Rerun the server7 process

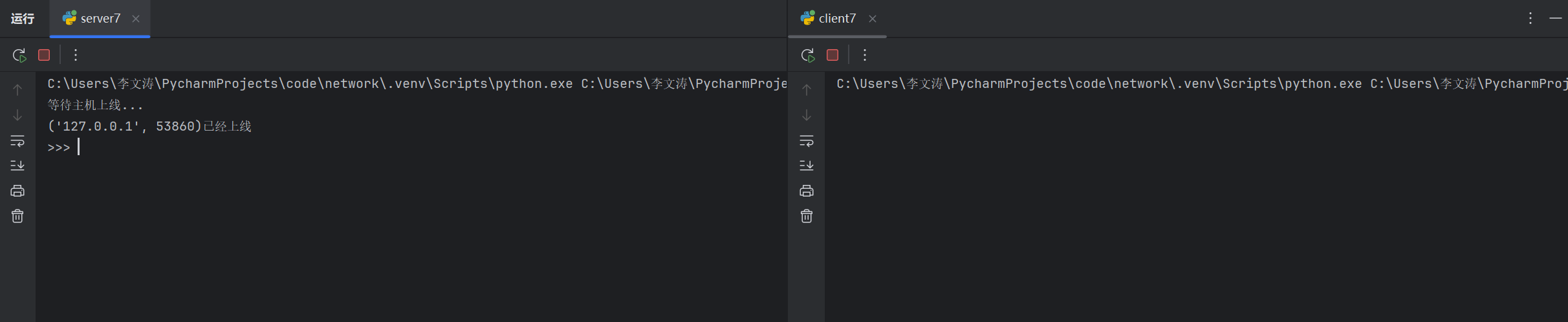click(x=19, y=56)
